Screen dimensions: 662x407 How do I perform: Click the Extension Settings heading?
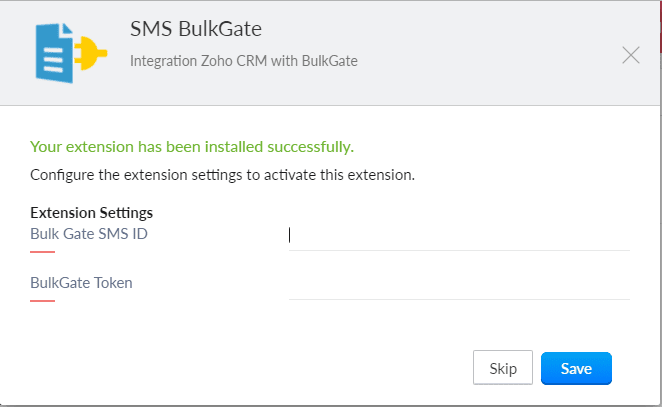pyautogui.click(x=91, y=213)
